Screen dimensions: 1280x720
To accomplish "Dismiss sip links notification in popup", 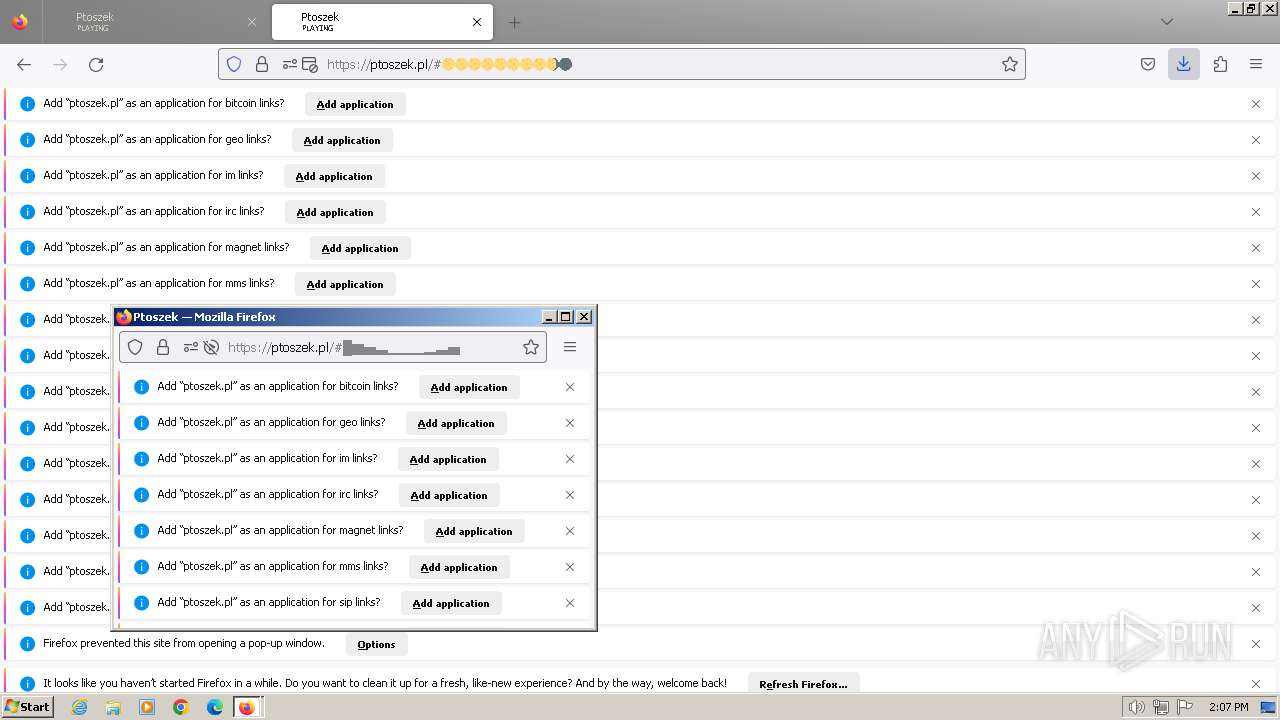I will tap(570, 603).
